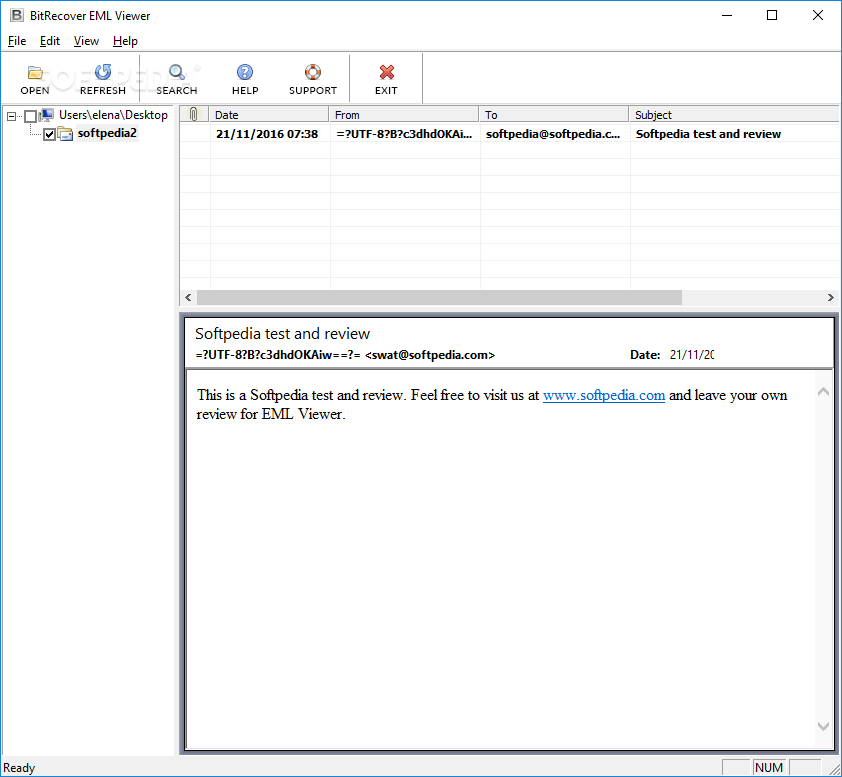This screenshot has height=777, width=842.
Task: Sort emails by the To column header
Action: point(554,114)
